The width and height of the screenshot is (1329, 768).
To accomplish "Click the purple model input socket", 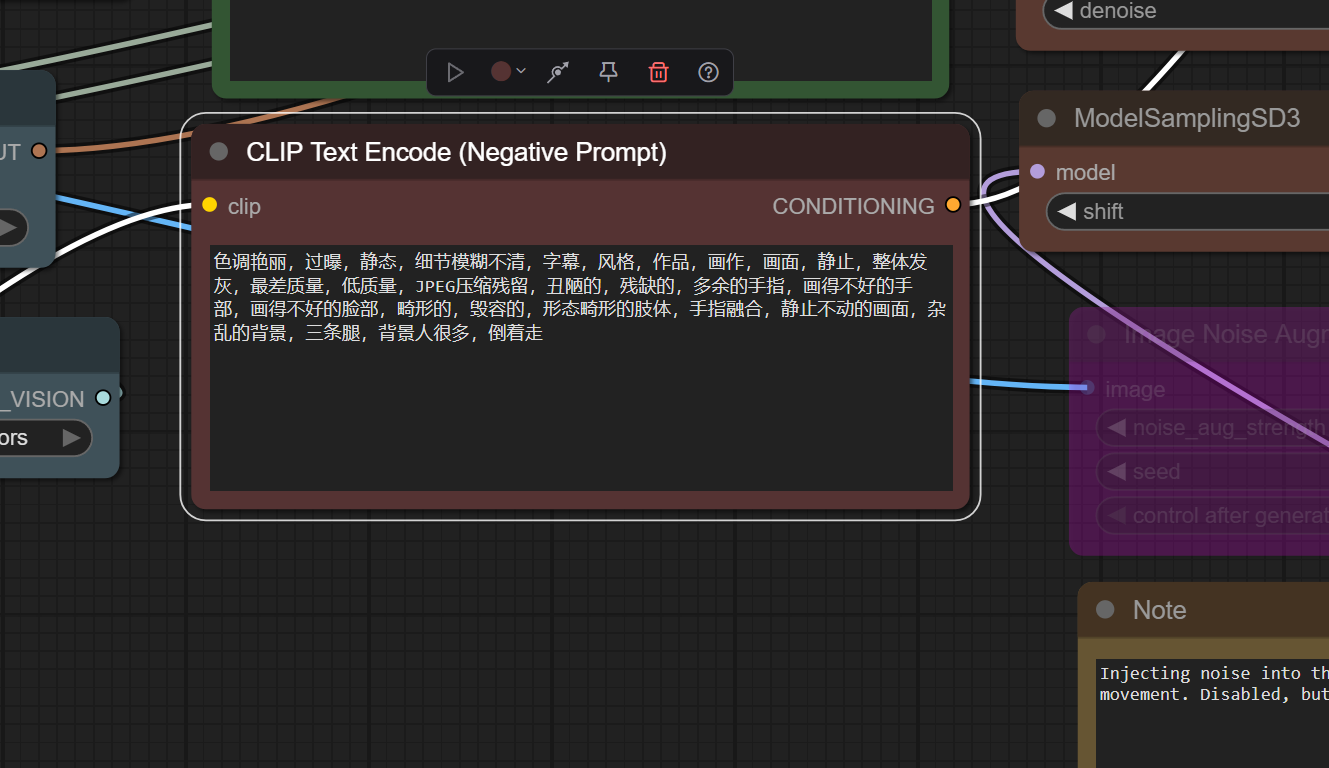I will coord(1037,172).
